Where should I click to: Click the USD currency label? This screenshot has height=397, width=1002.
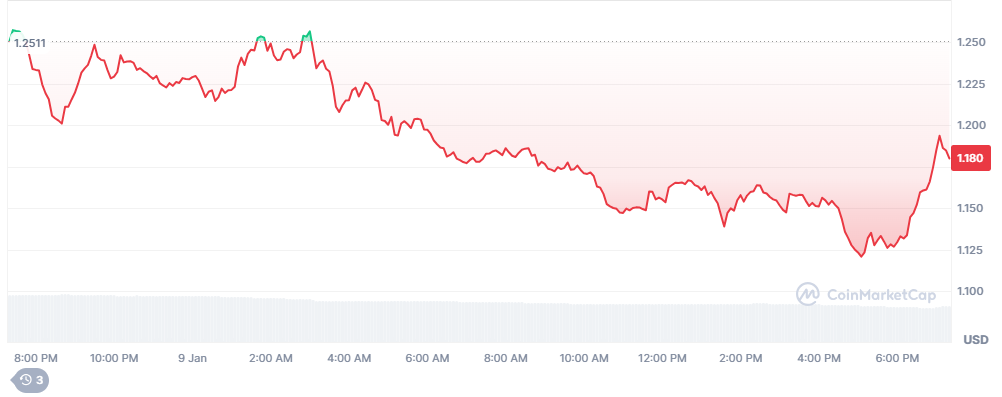point(976,339)
